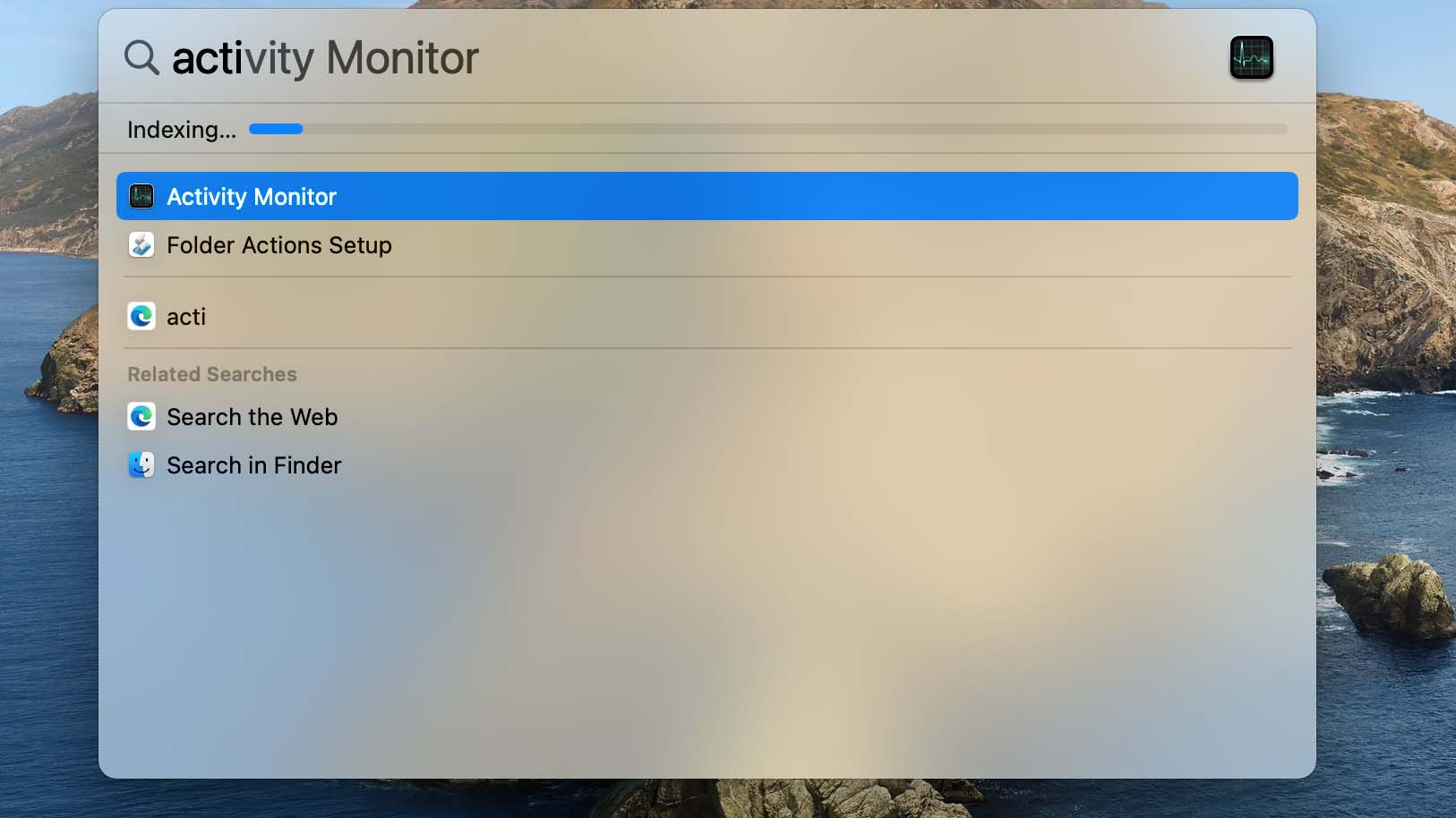Viewport: 1456px width, 818px height.
Task: Click the Edge icon beside Search the Web
Action: (x=141, y=416)
